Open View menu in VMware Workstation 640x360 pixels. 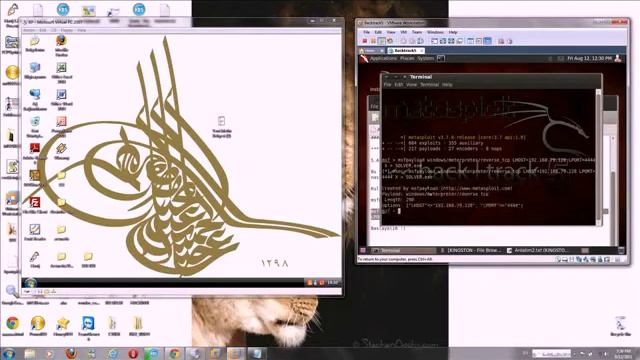point(391,32)
